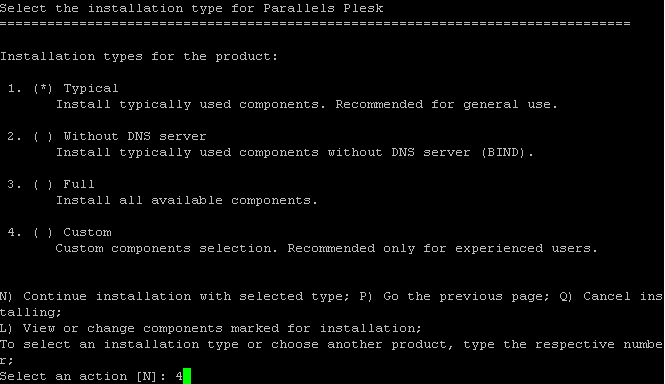Click the Parallels Plesk title line
This screenshot has width=665, height=384.
pos(192,8)
